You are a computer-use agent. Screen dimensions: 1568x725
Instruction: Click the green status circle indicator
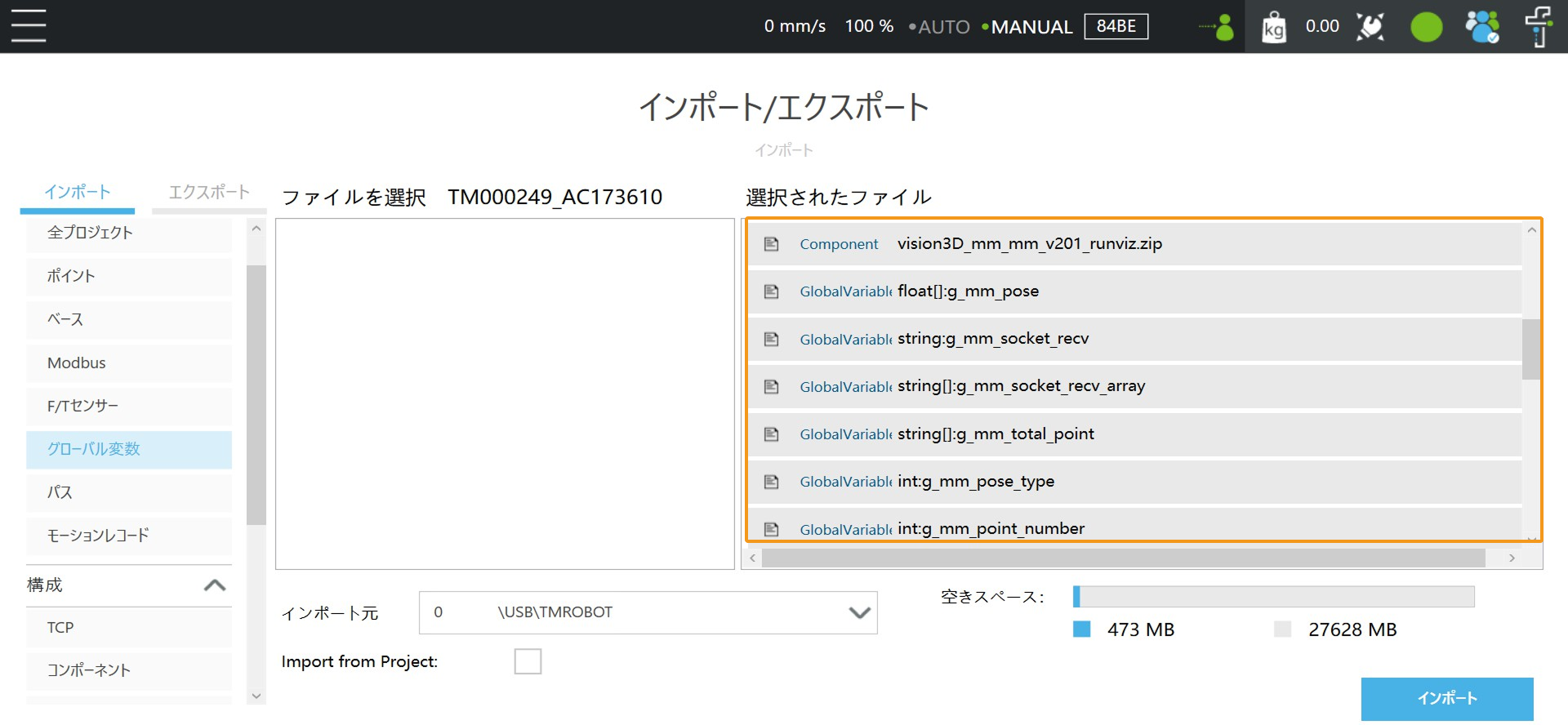[x=1426, y=27]
